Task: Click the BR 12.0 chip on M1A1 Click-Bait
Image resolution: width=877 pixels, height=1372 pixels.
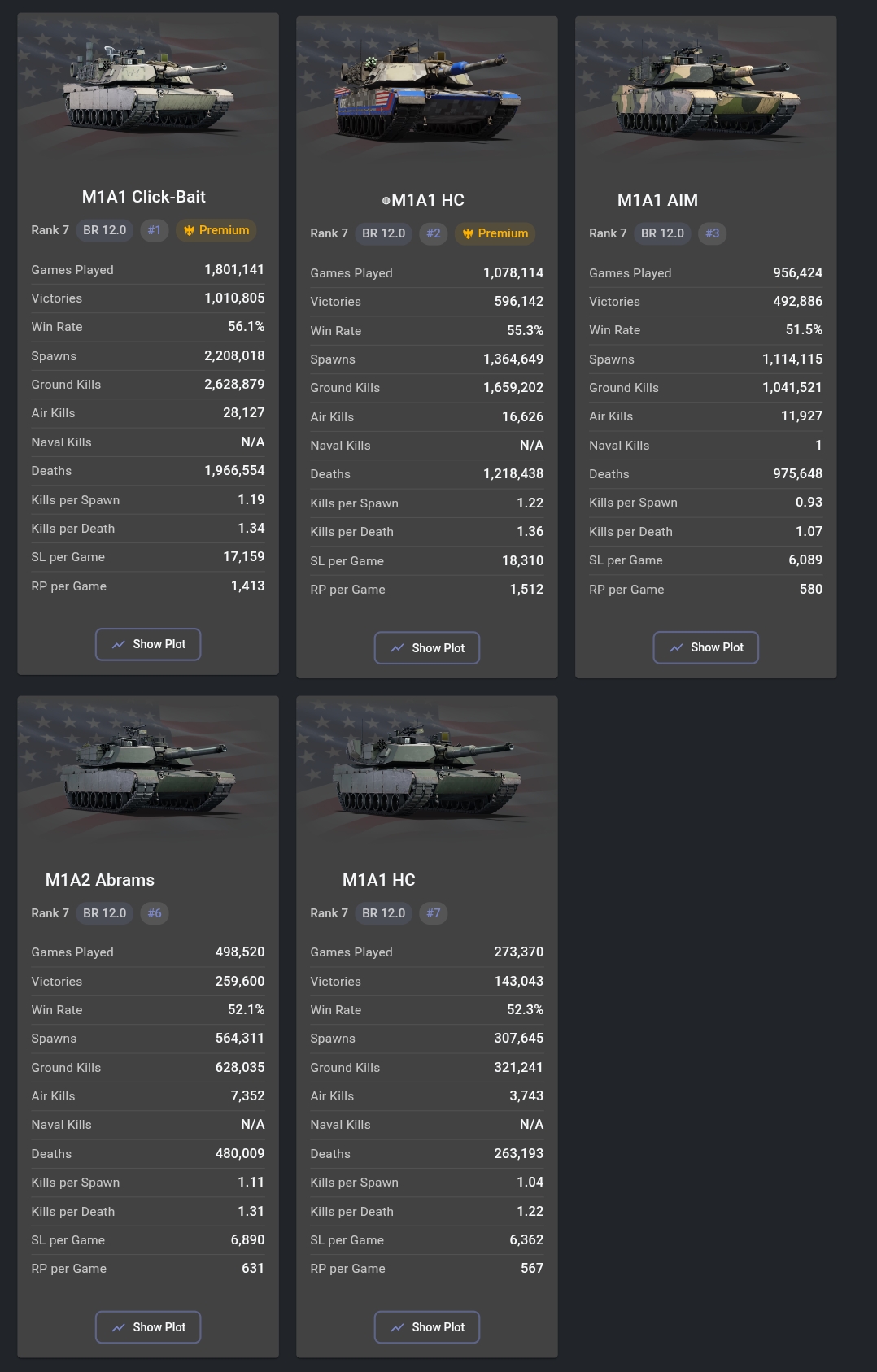Action: point(105,230)
